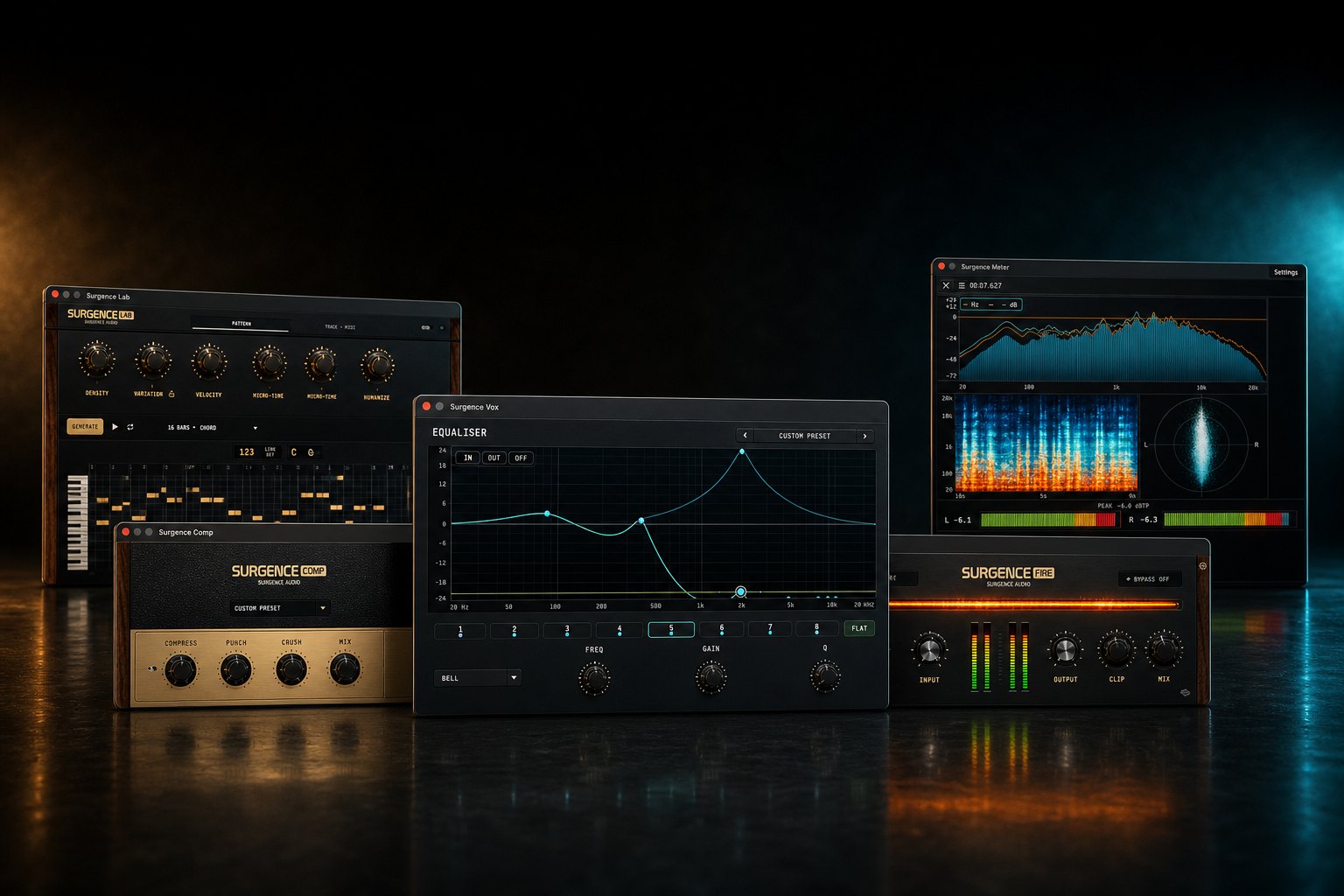Screen dimensions: 1344x896
Task: Click the icon next to key C in Lab
Action: pyautogui.click(x=311, y=452)
